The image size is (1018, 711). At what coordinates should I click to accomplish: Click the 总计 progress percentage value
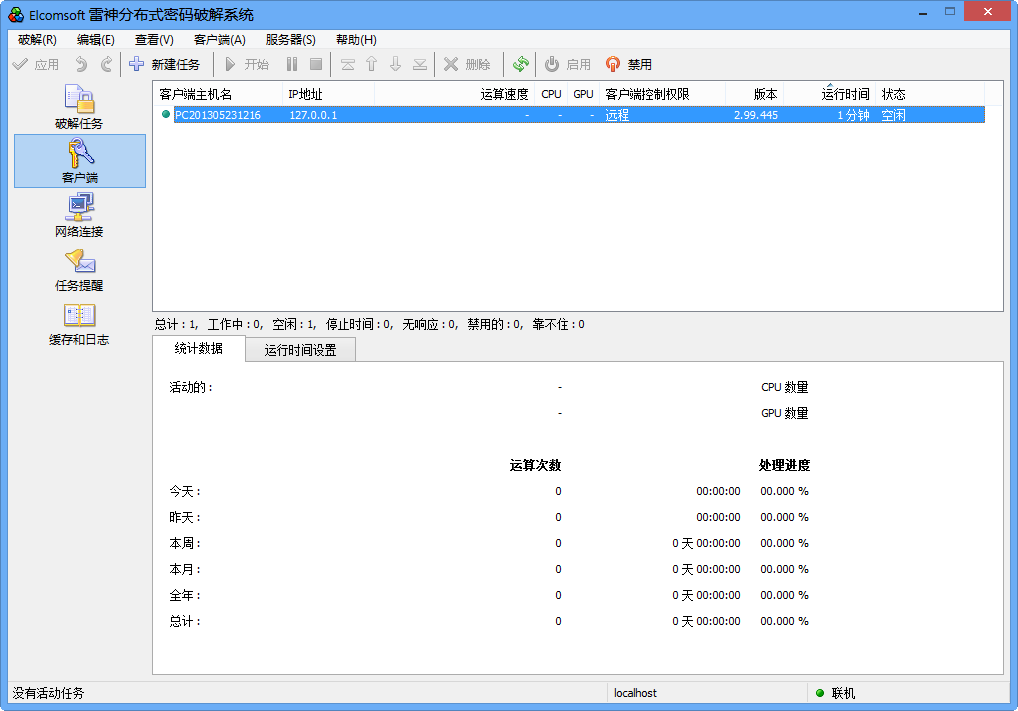785,621
